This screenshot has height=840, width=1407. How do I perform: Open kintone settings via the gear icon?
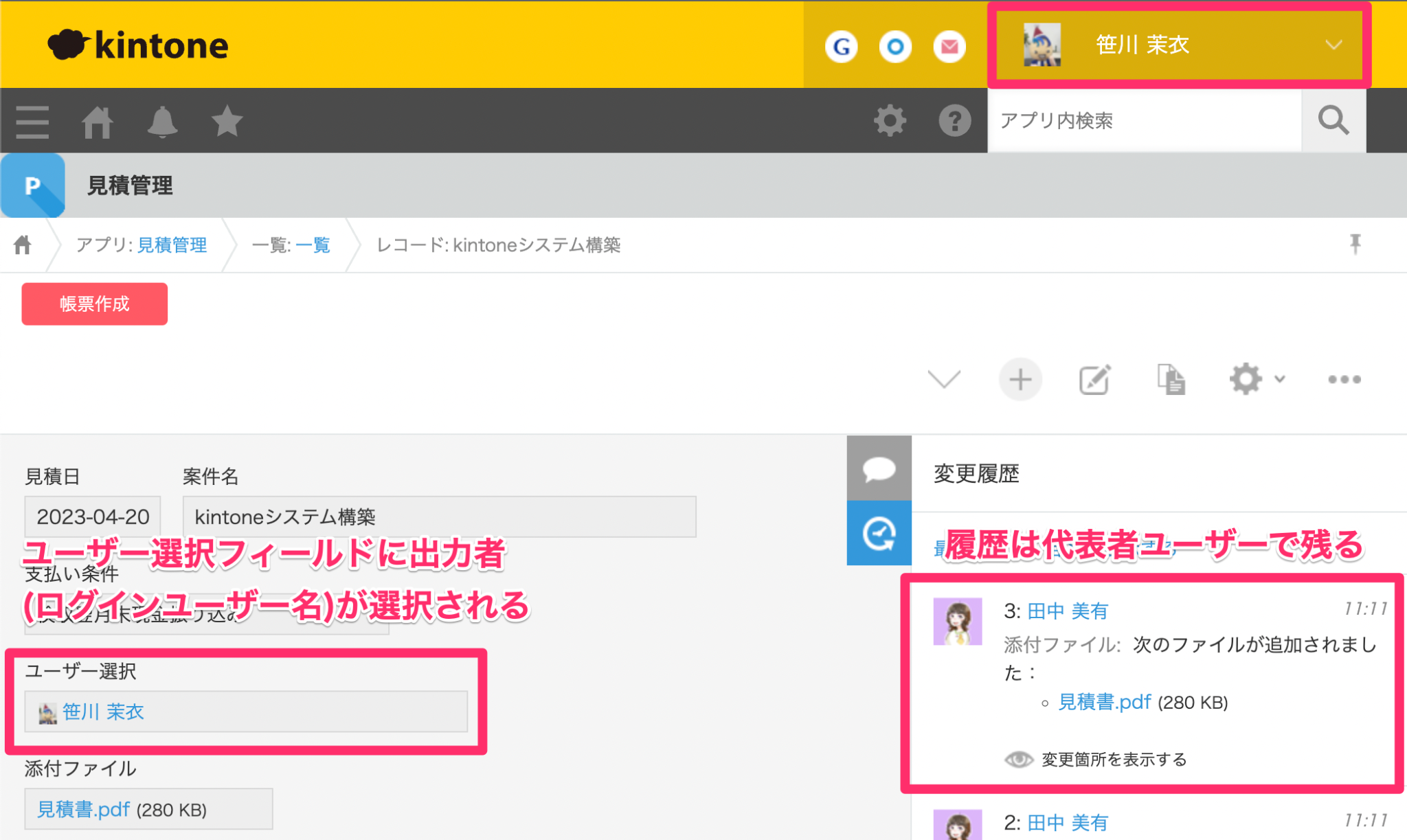coord(890,121)
